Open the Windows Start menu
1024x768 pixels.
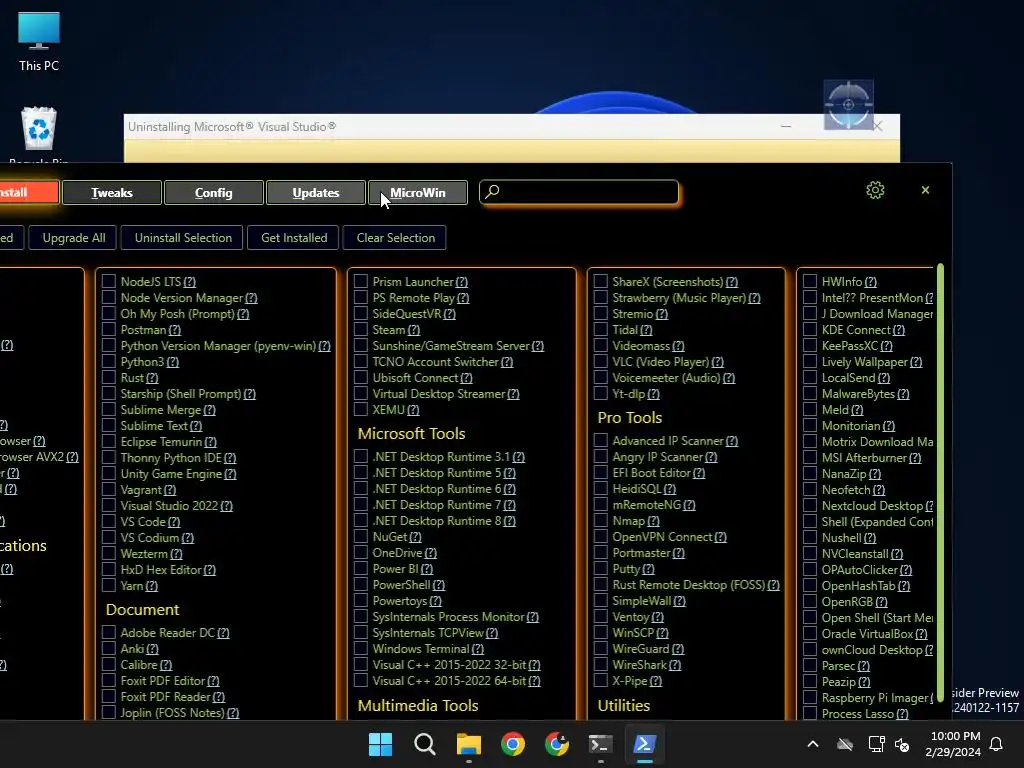tap(380, 744)
